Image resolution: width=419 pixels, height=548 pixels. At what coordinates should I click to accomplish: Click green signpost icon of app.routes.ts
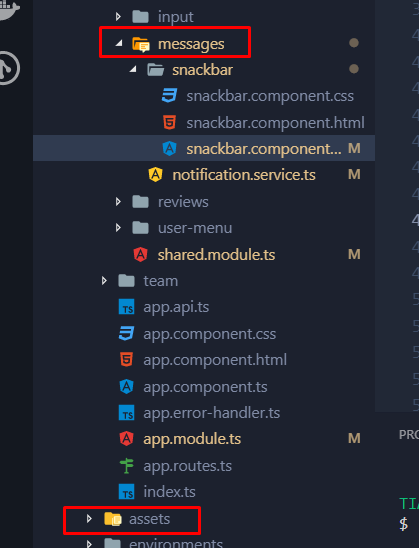[127, 466]
